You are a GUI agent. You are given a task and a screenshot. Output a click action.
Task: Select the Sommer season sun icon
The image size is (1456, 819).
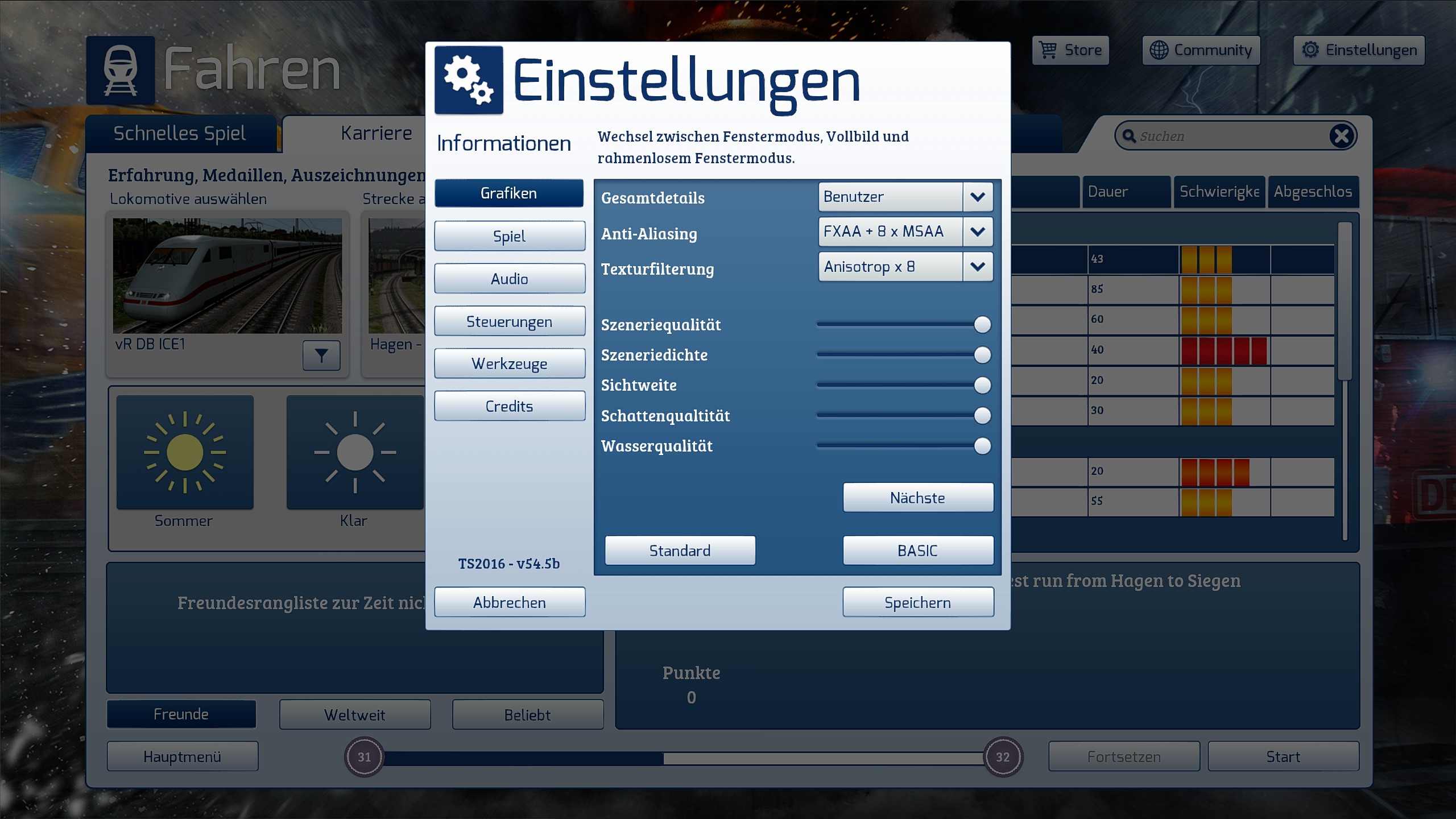coord(185,452)
